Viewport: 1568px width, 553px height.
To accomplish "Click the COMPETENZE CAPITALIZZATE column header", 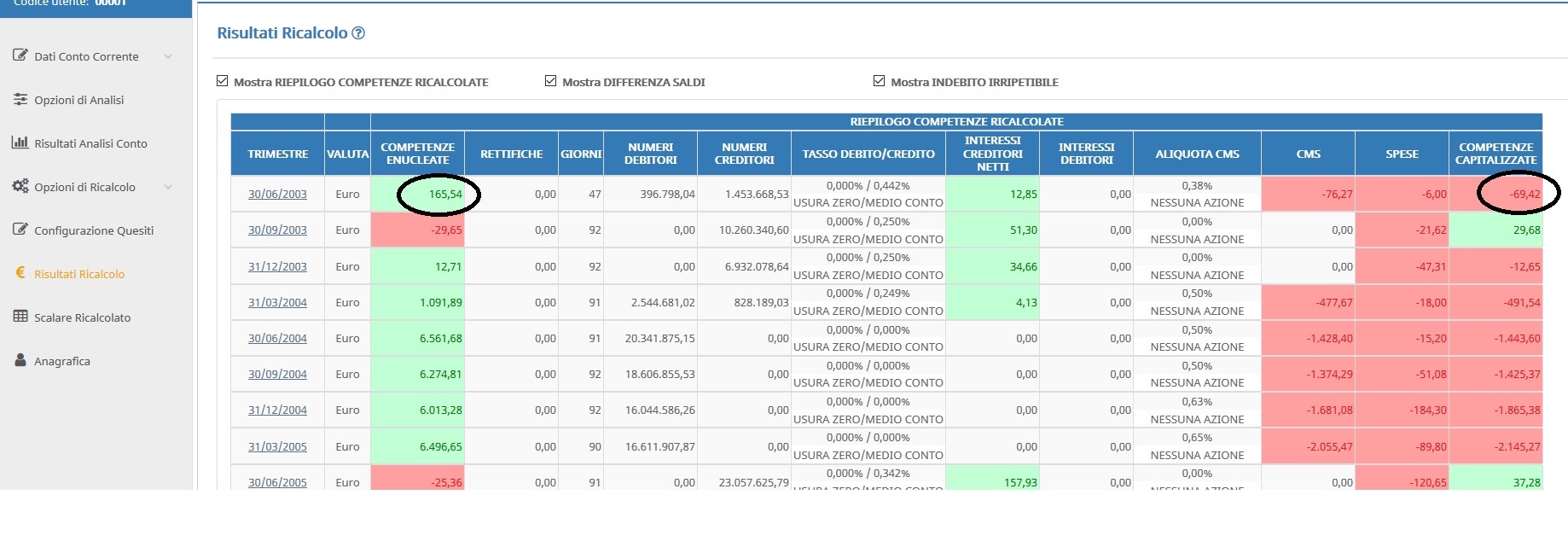I will (1496, 154).
